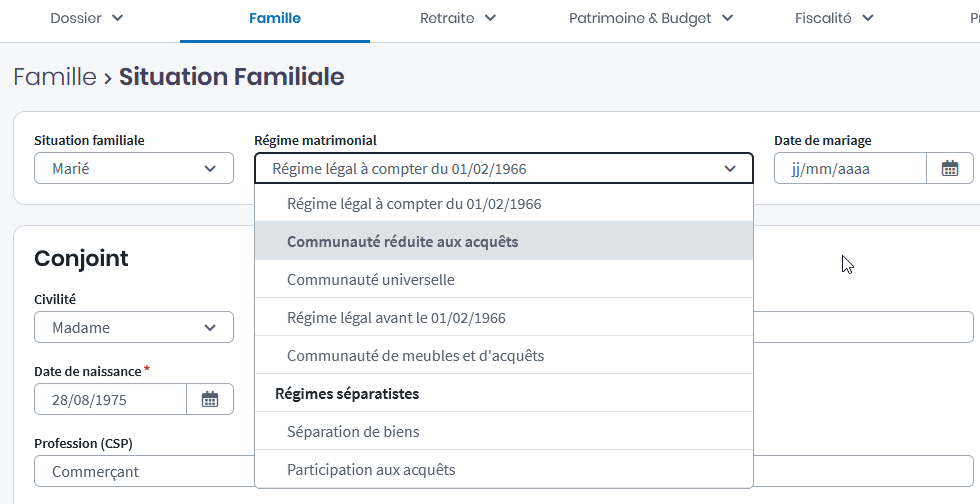The width and height of the screenshot is (980, 504).
Task: Expand the Situation familiale dropdown
Action: click(134, 169)
